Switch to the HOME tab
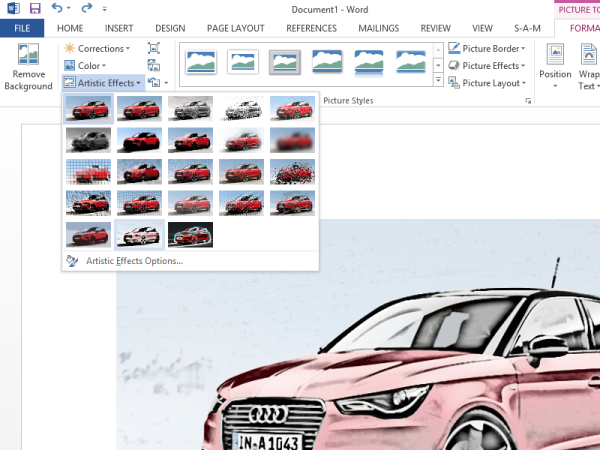This screenshot has height=450, width=600. point(70,28)
